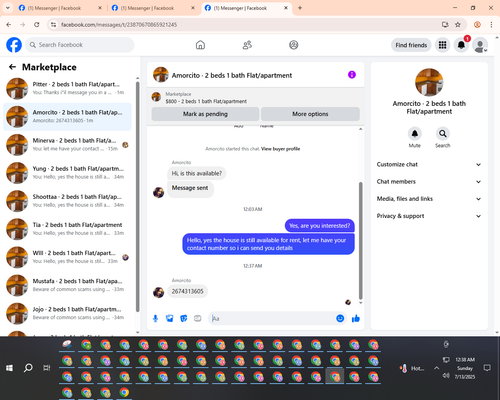This screenshot has width=500, height=400.
Task: Open Mustafa conversation in the list
Action: click(67, 285)
